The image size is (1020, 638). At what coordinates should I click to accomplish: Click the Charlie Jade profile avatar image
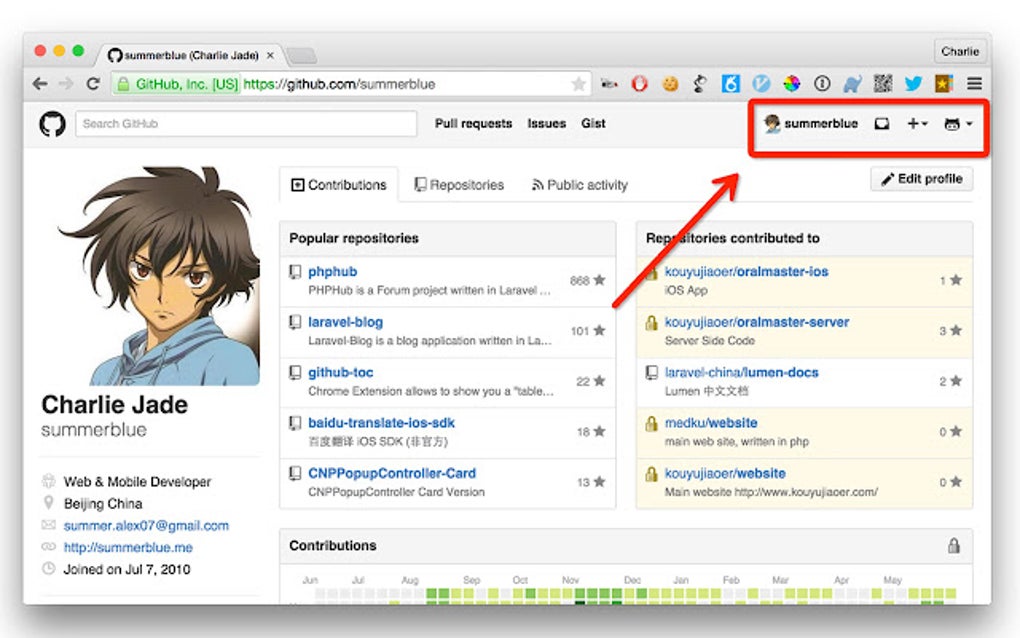click(159, 276)
